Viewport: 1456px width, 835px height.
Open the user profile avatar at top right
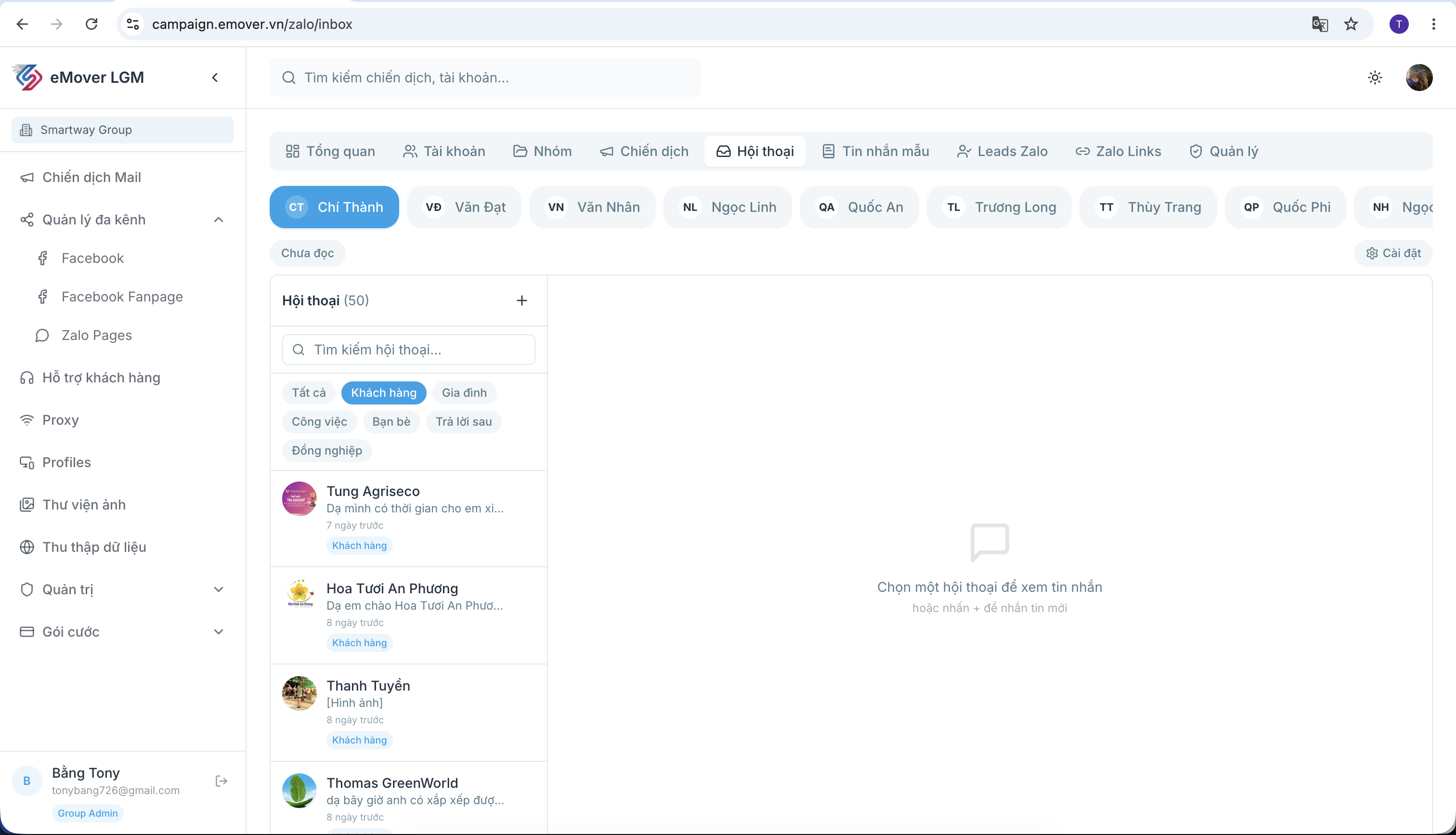click(1419, 78)
